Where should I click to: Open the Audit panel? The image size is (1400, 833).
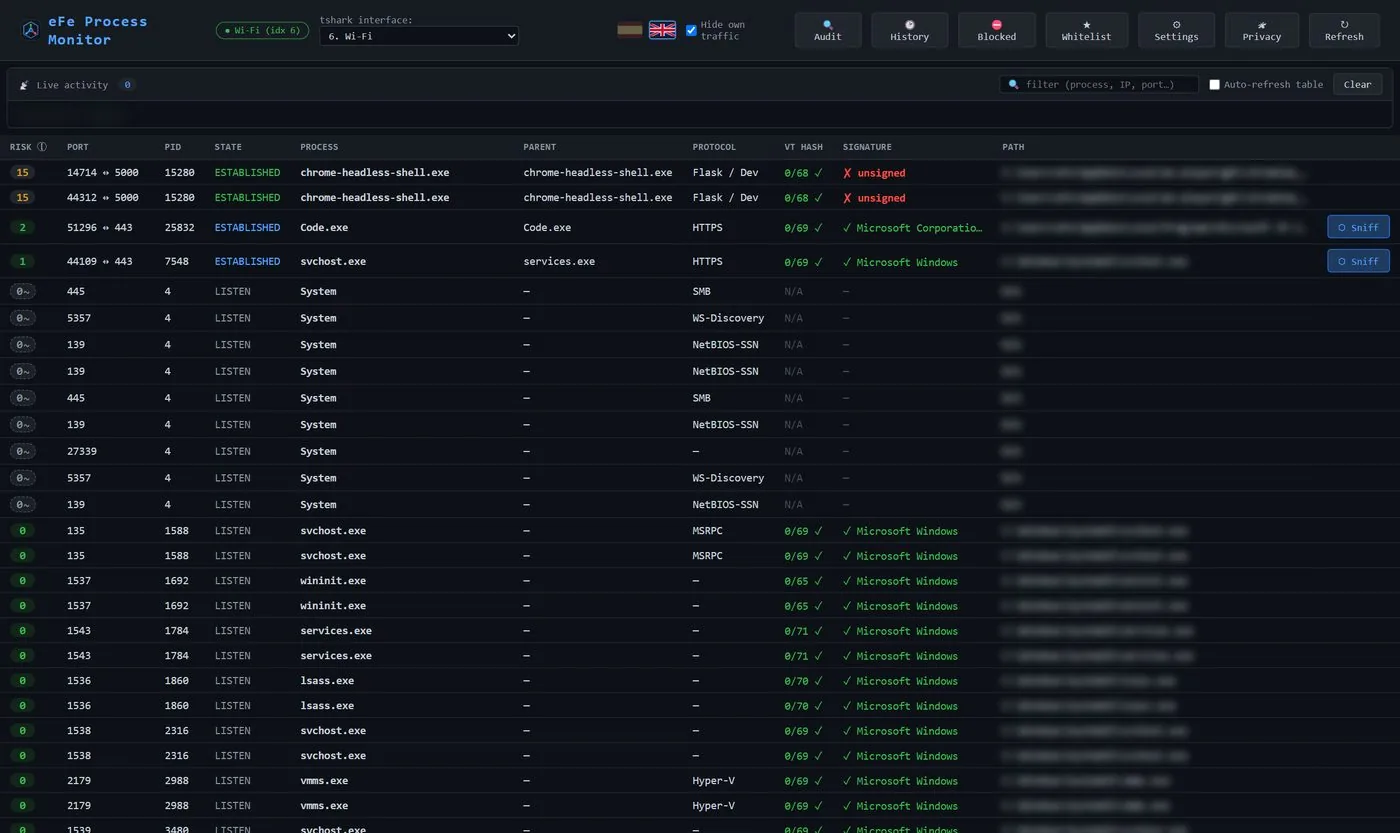828,30
